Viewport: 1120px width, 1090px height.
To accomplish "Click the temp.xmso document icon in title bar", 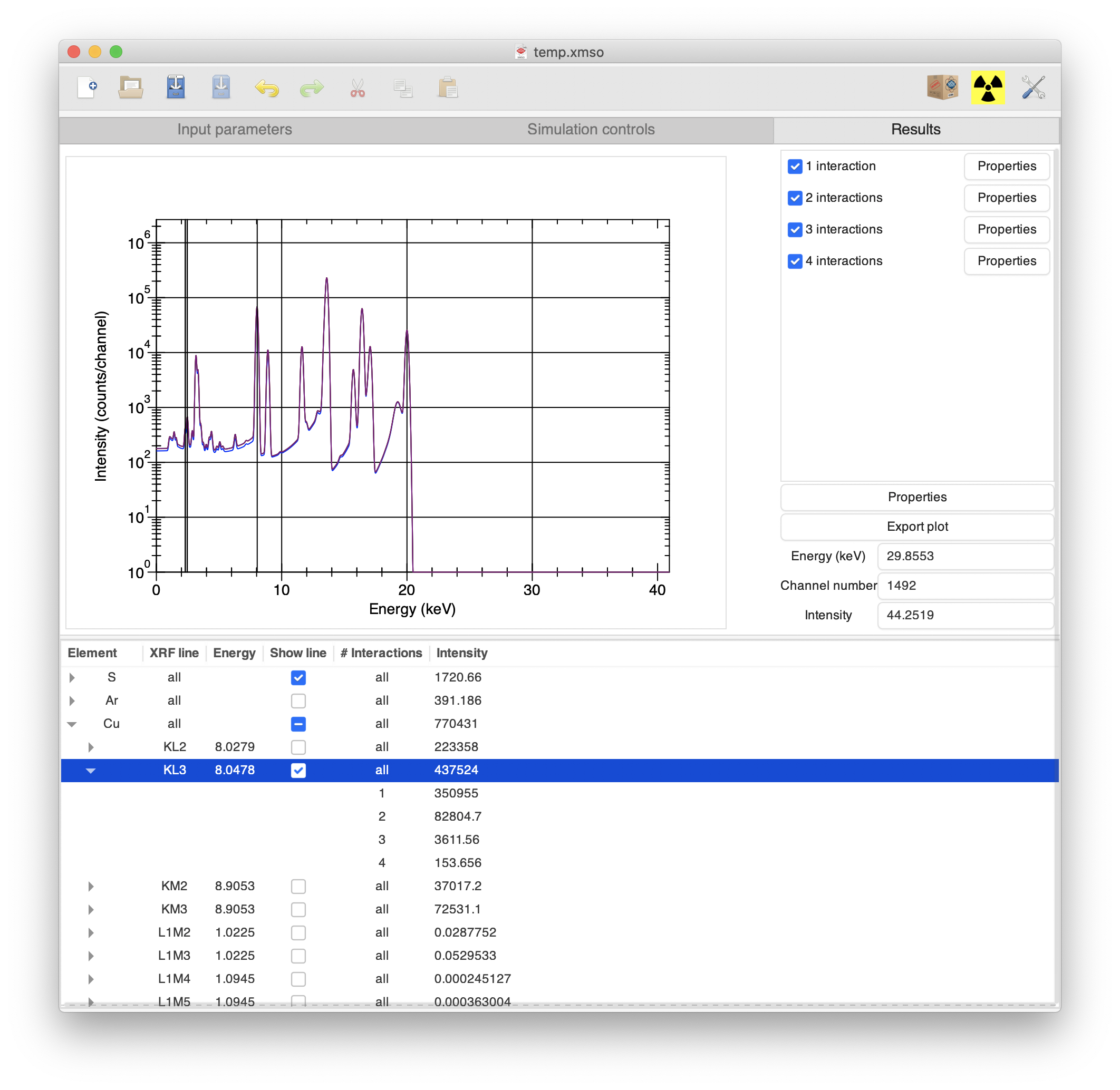I will (x=520, y=52).
